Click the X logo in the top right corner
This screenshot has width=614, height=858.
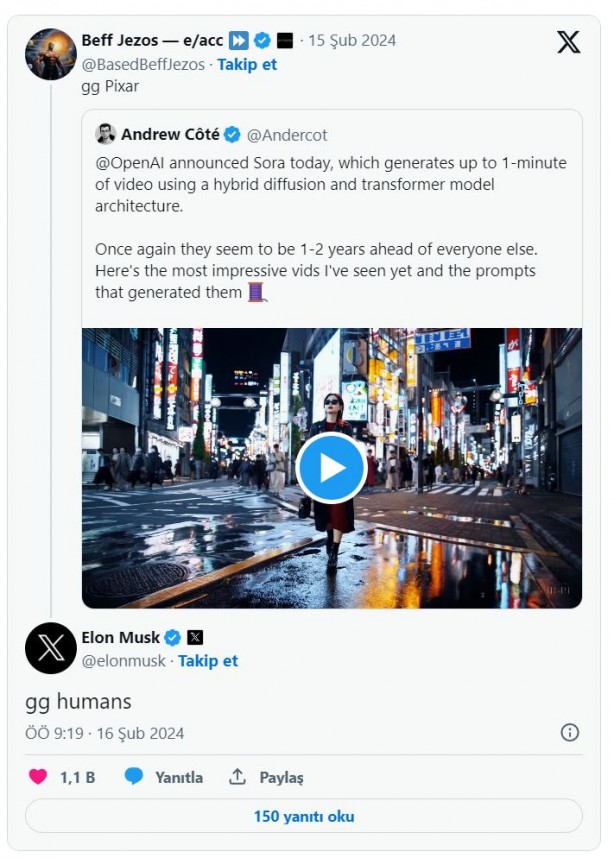pyautogui.click(x=567, y=43)
